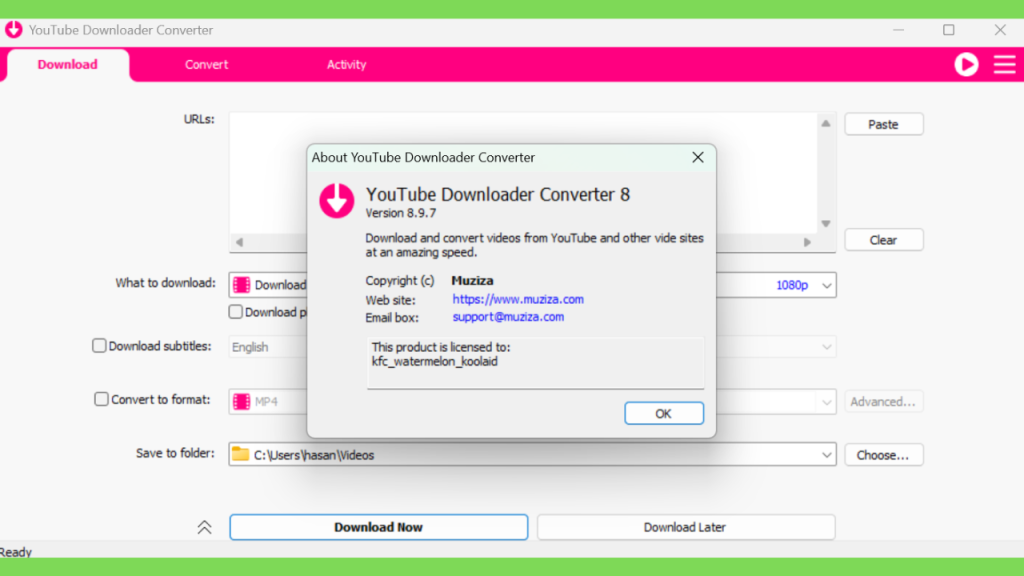The width and height of the screenshot is (1024, 576).
Task: Click OK in the About dialog
Action: click(664, 413)
